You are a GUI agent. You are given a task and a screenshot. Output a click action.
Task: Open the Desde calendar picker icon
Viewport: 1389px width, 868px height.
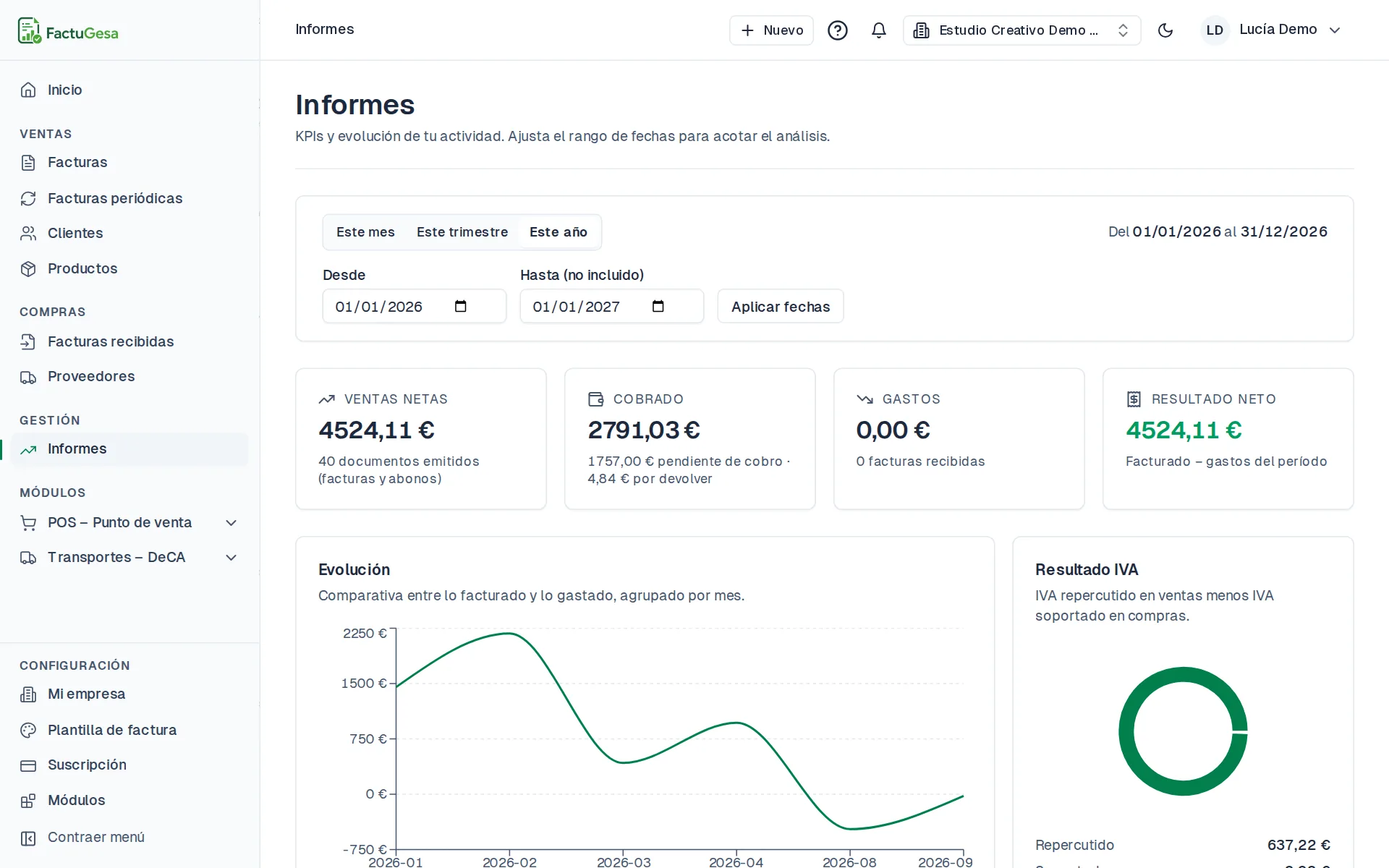pyautogui.click(x=461, y=306)
